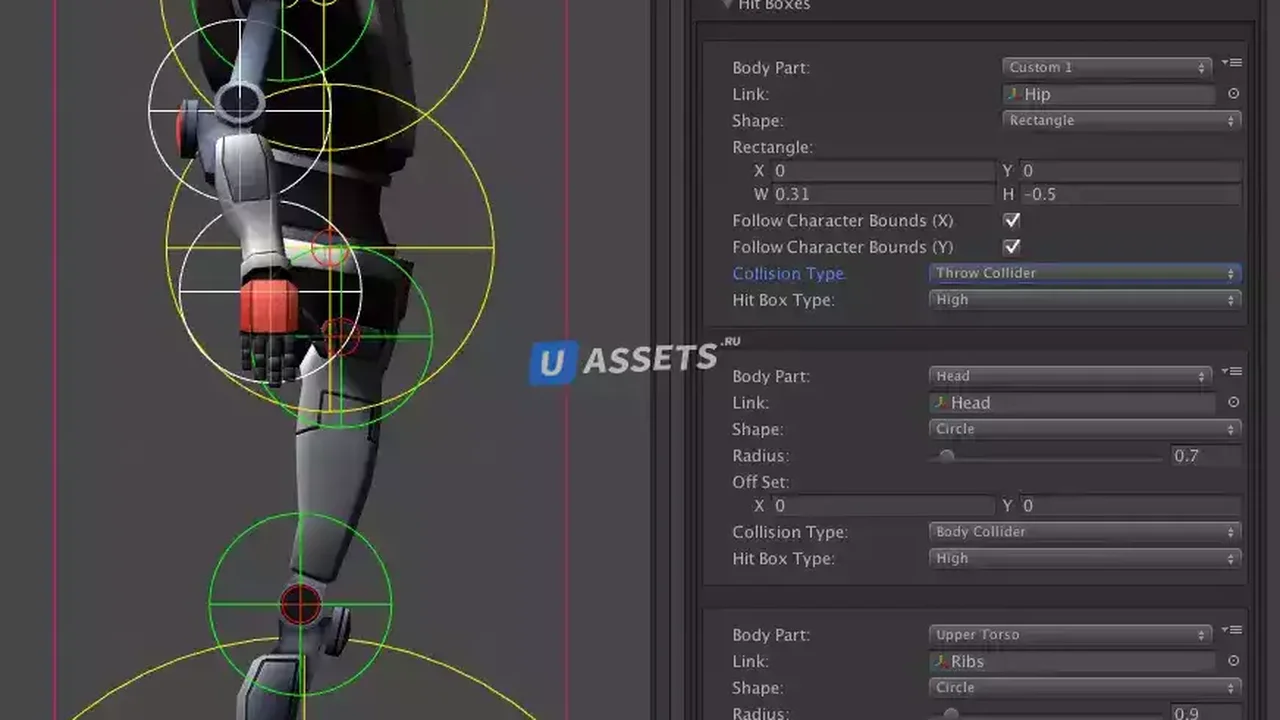Open the Body Part dropdown showing Custom 1
The height and width of the screenshot is (720, 1280).
(1106, 67)
